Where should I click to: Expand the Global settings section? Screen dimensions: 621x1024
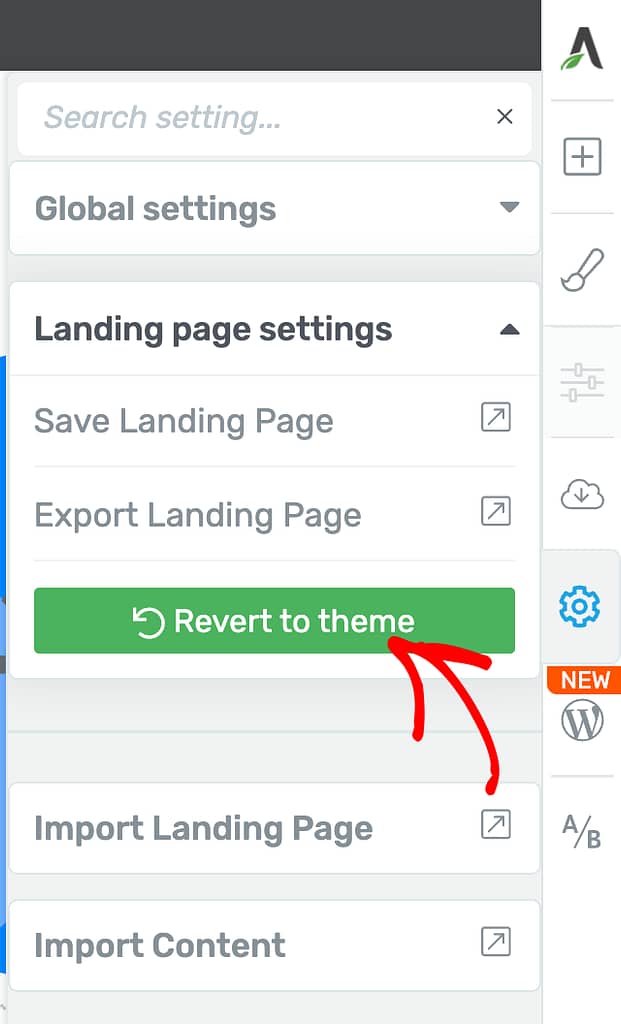click(274, 208)
